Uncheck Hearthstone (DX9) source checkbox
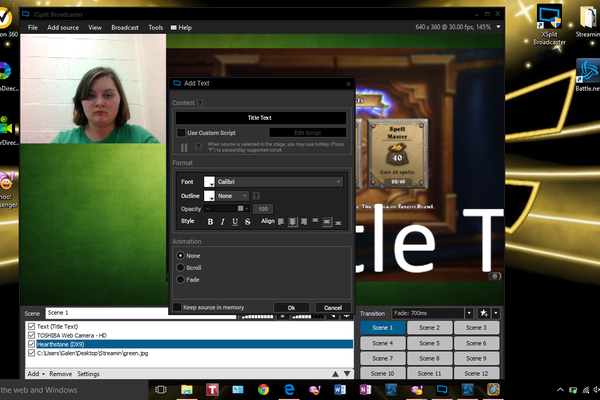Image resolution: width=600 pixels, height=400 pixels. (31, 344)
